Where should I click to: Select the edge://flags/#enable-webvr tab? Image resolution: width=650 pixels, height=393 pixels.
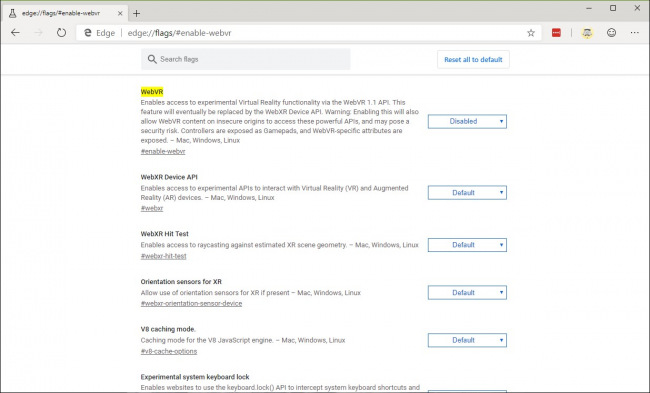point(65,13)
